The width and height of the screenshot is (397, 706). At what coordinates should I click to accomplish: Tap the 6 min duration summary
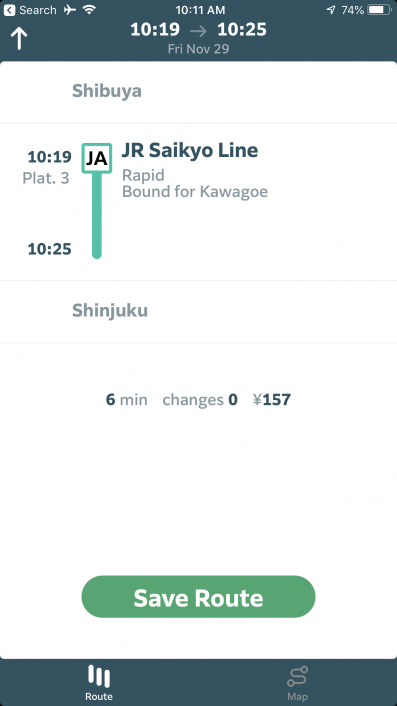click(126, 400)
